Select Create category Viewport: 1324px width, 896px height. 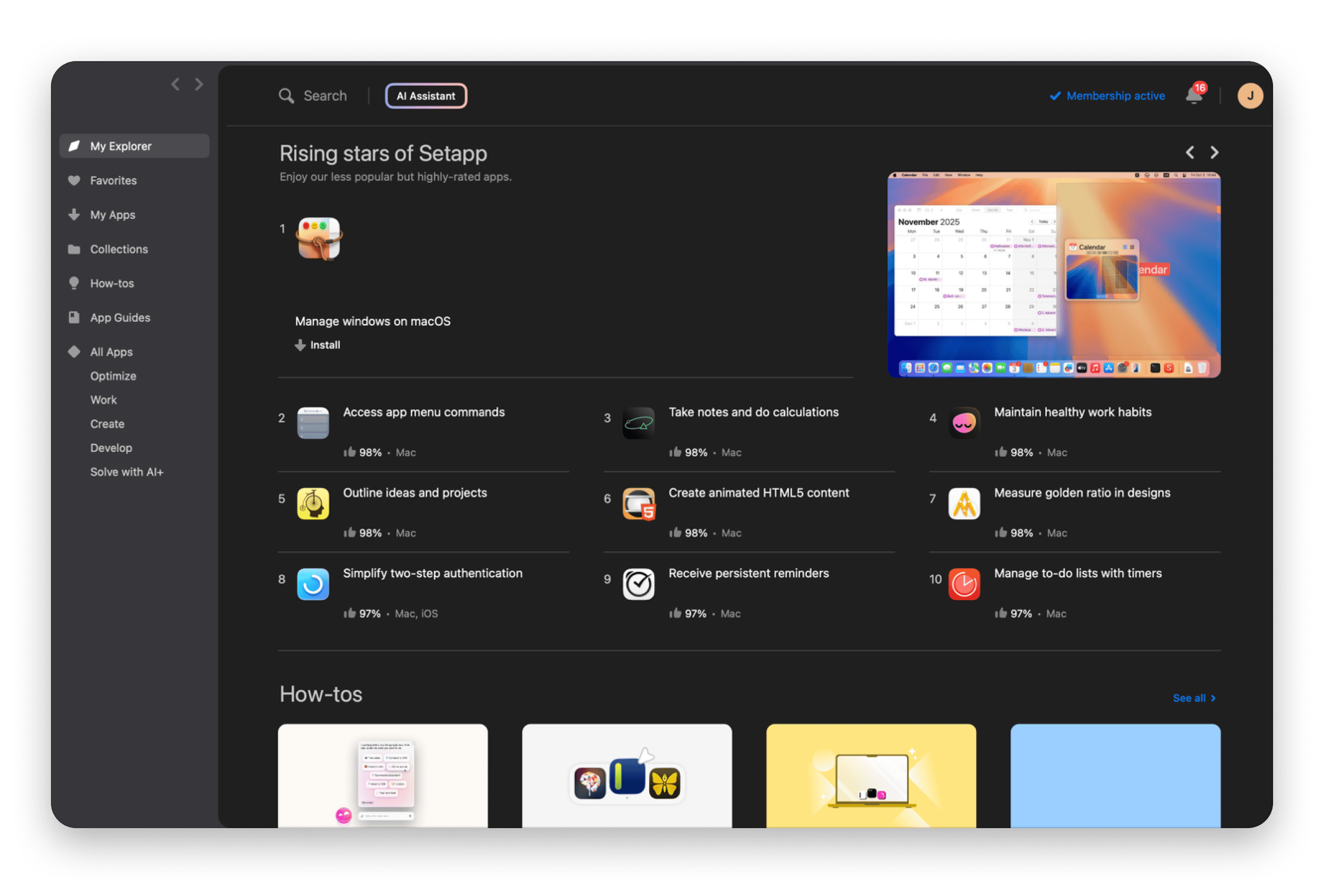coord(107,424)
